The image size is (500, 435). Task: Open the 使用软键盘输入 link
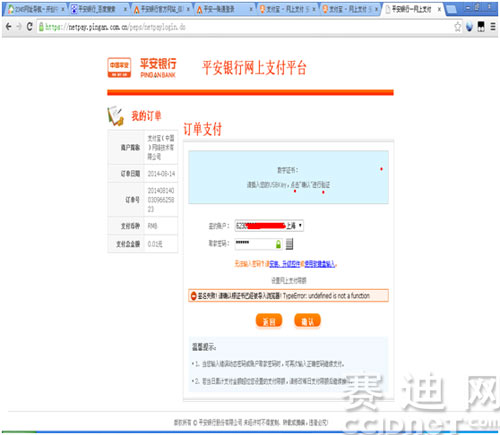(x=320, y=264)
